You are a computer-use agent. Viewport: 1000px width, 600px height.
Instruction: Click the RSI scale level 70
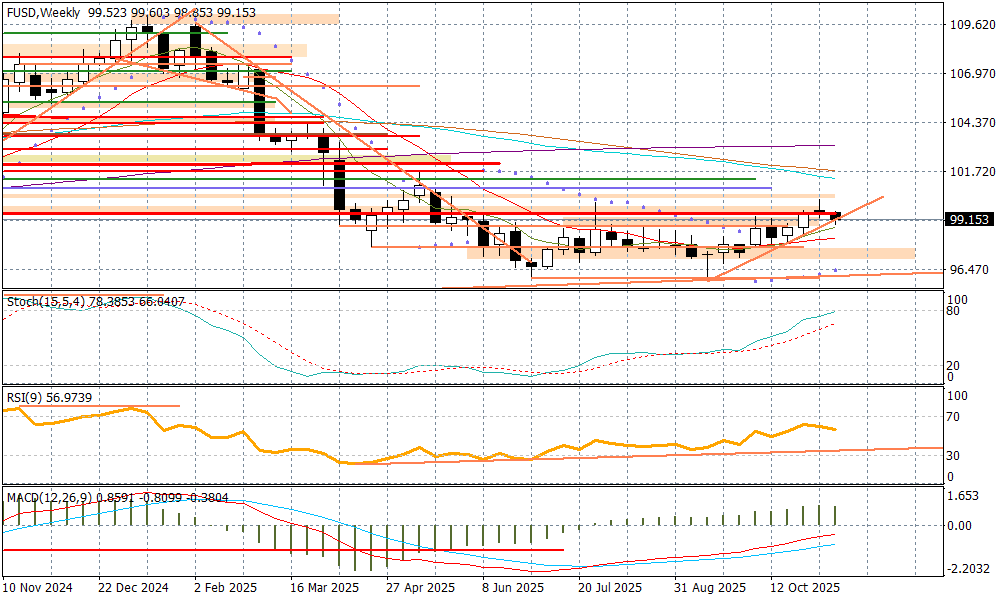pos(955,417)
